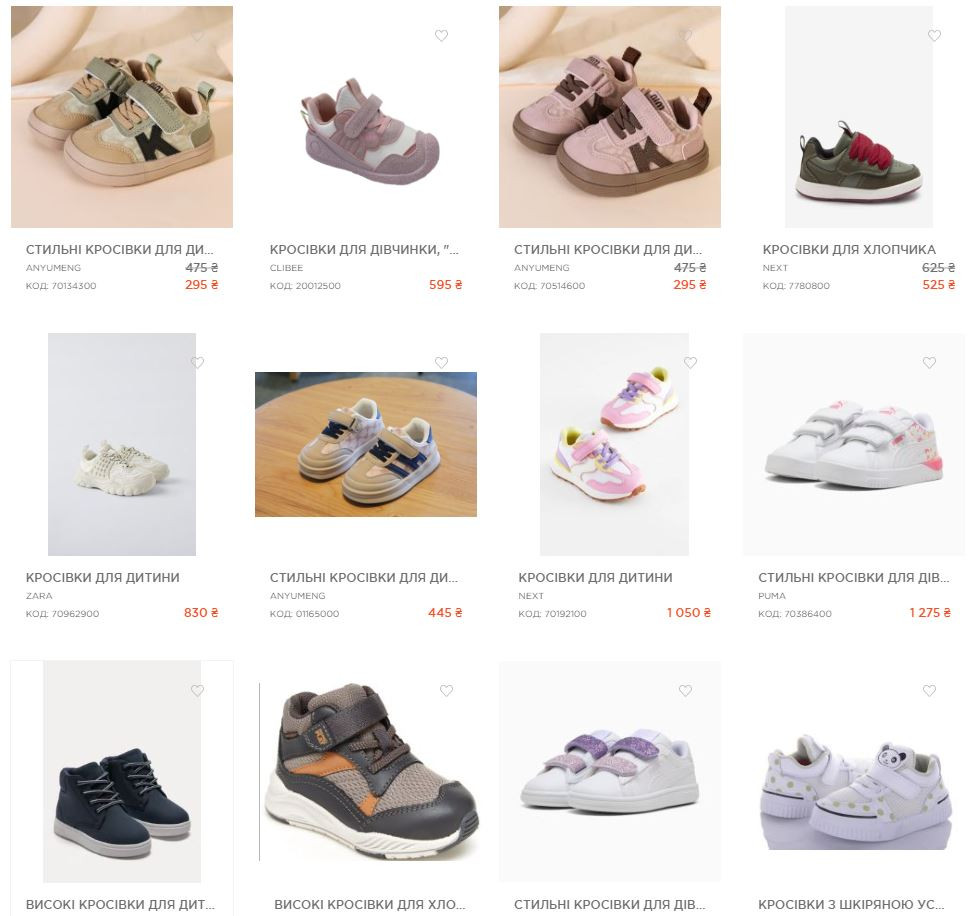Open khaki Anyumeng K-logo sneakers image
Screen dimensions: 973x916
(x=122, y=117)
